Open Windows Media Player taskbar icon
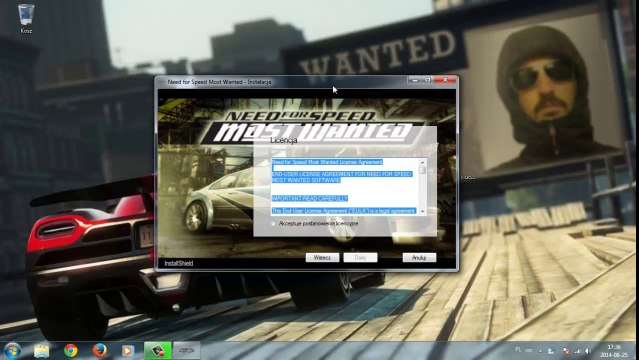Image resolution: width=639 pixels, height=360 pixels. [128, 351]
